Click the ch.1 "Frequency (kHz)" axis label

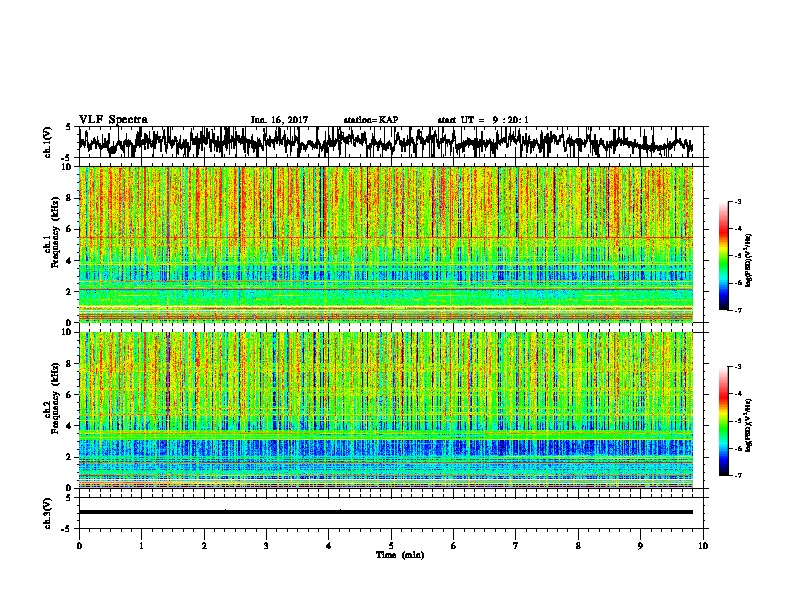[x=56, y=233]
